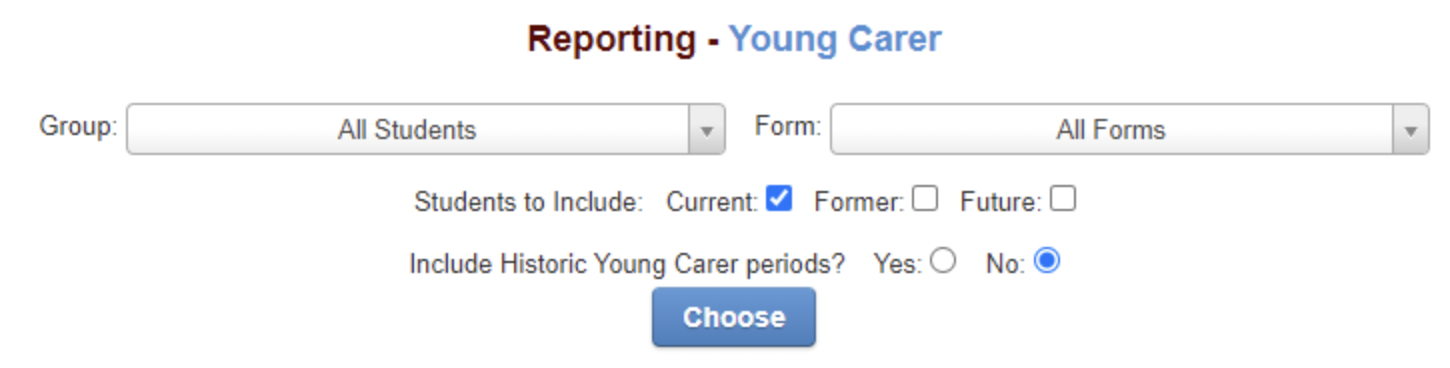Viewport: 1450px width, 368px height.
Task: Open the Group dropdown arrow
Action: tap(707, 130)
